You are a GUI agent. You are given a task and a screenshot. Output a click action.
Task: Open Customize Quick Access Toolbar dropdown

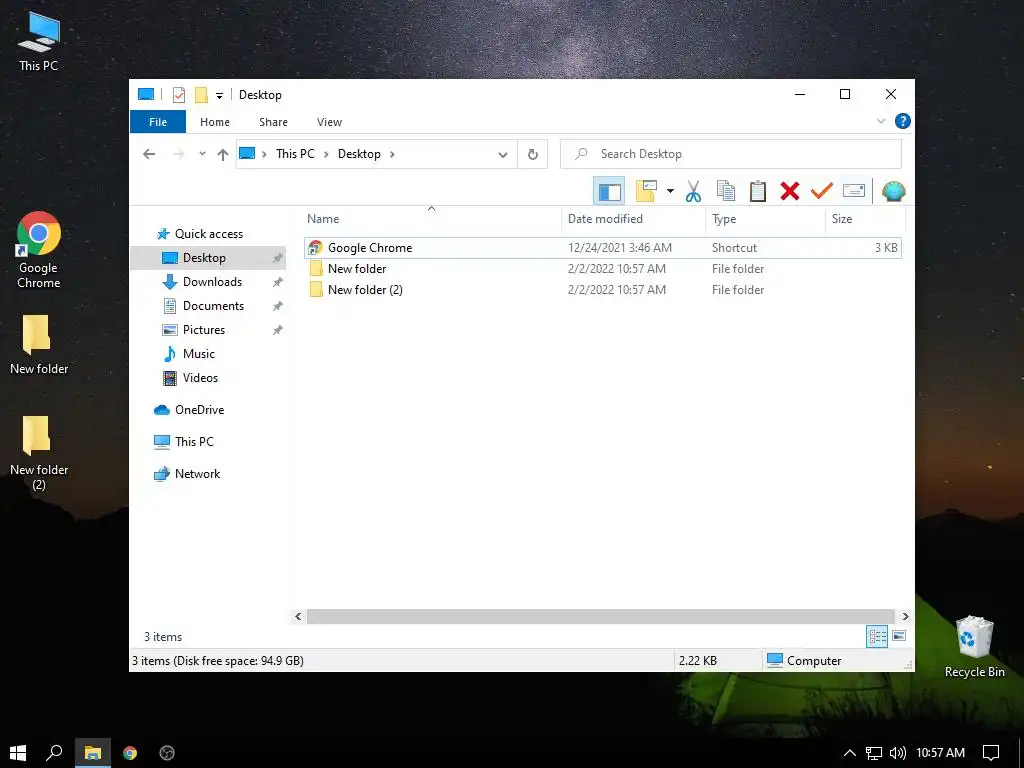click(219, 95)
